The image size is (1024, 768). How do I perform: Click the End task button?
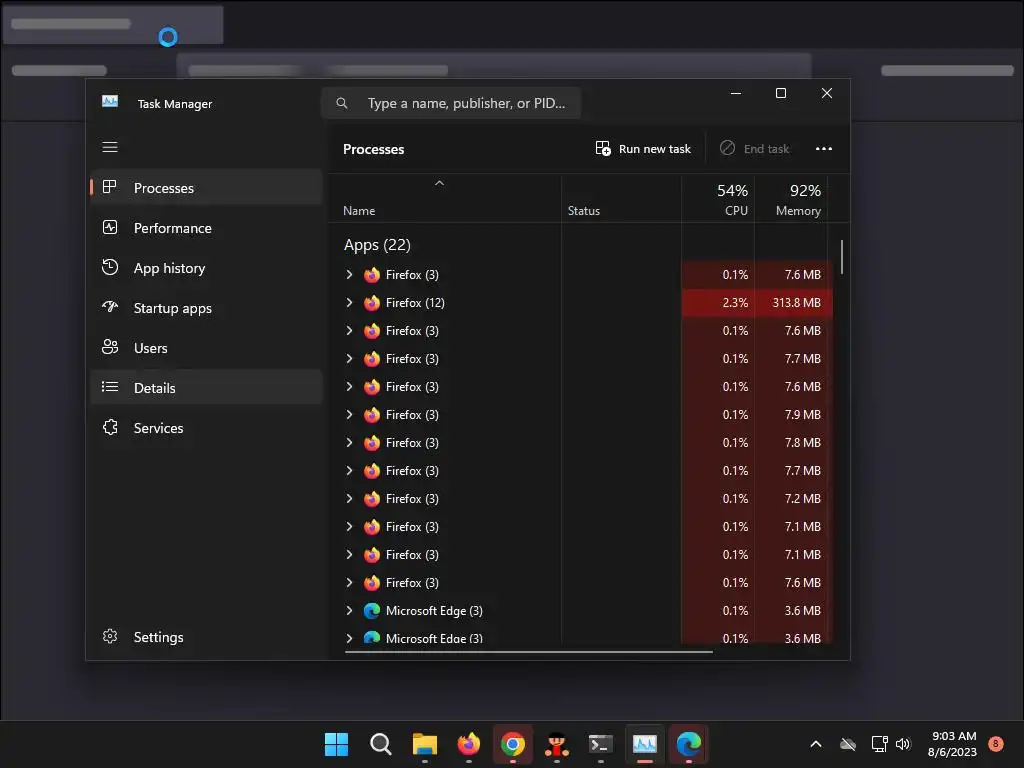[x=754, y=149]
